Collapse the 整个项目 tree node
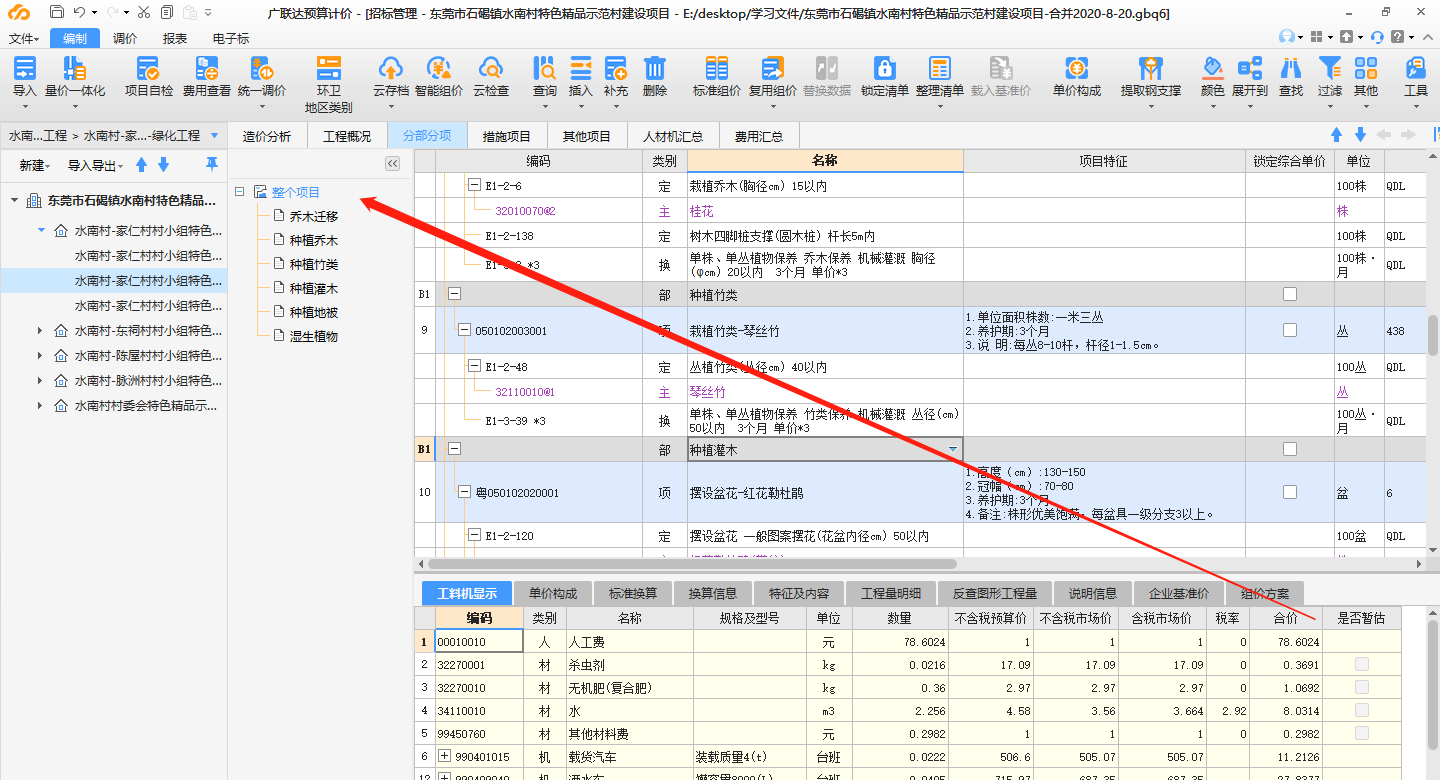The height and width of the screenshot is (780, 1440). coord(239,191)
